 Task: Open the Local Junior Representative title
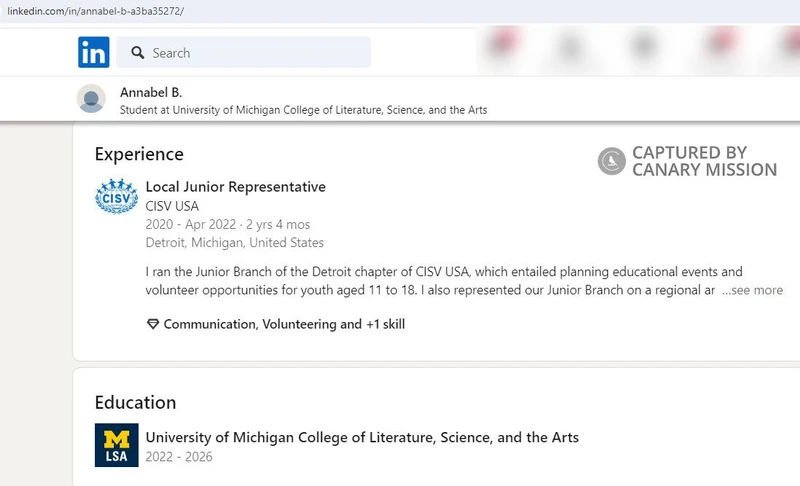tap(235, 187)
